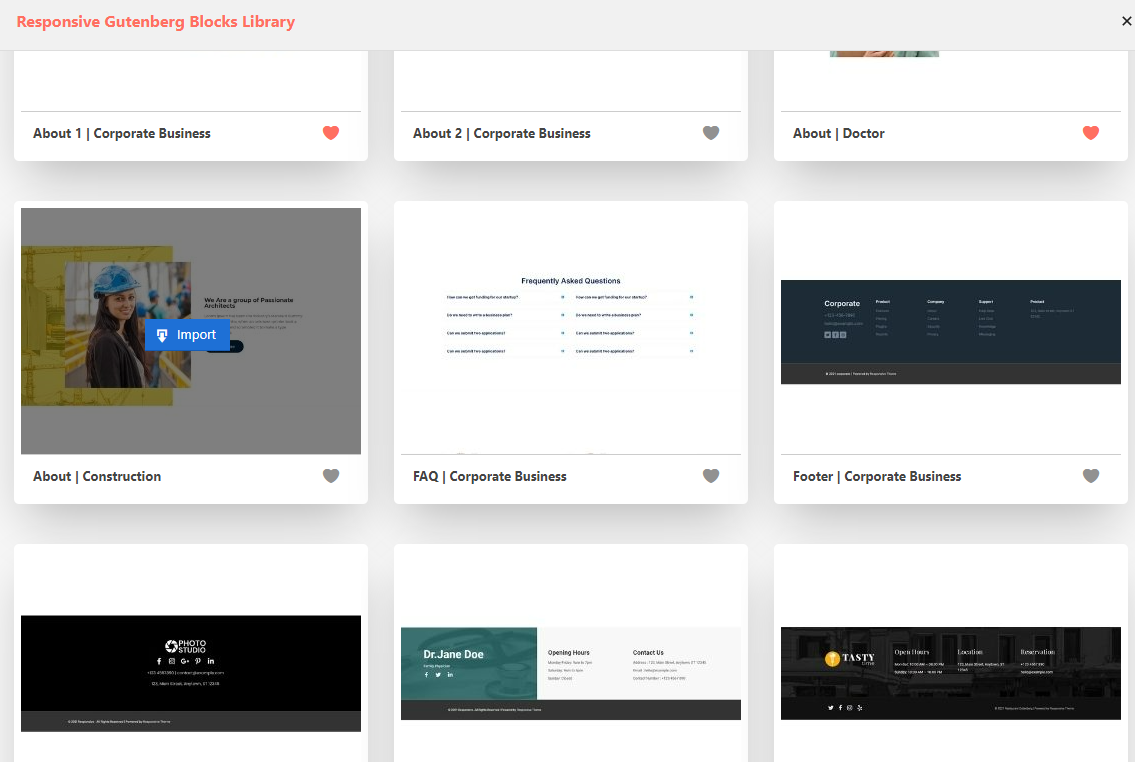This screenshot has width=1135, height=762.
Task: Favorite the Footer Corporate Business block
Action: 1091,475
